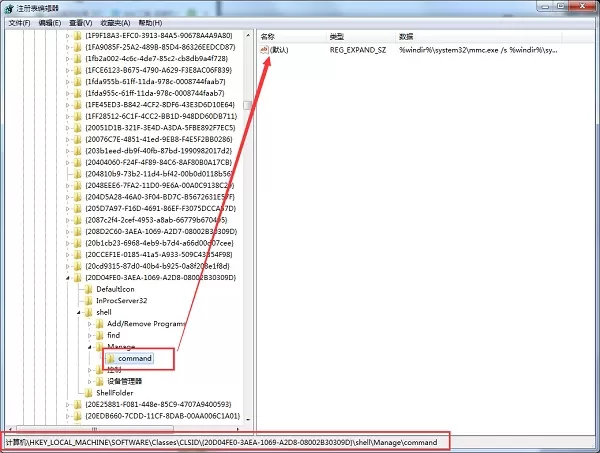Click the {20D04FE0-3AEA-1069-A2D8-08002B30309D} folder icon
600x453 pixels.
click(x=78, y=278)
